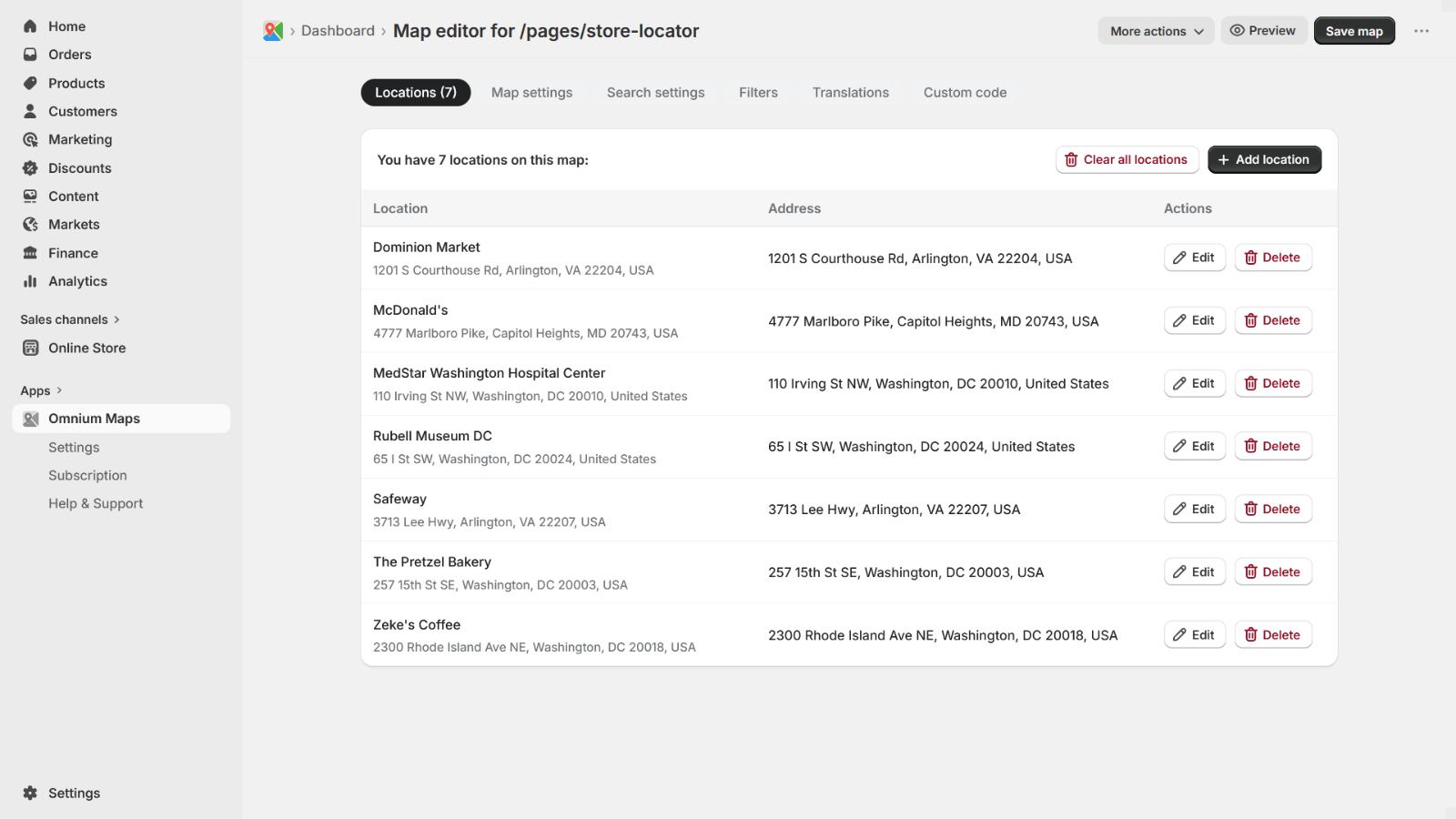1456x819 pixels.
Task: Click the Online Store icon
Action: coord(30,348)
